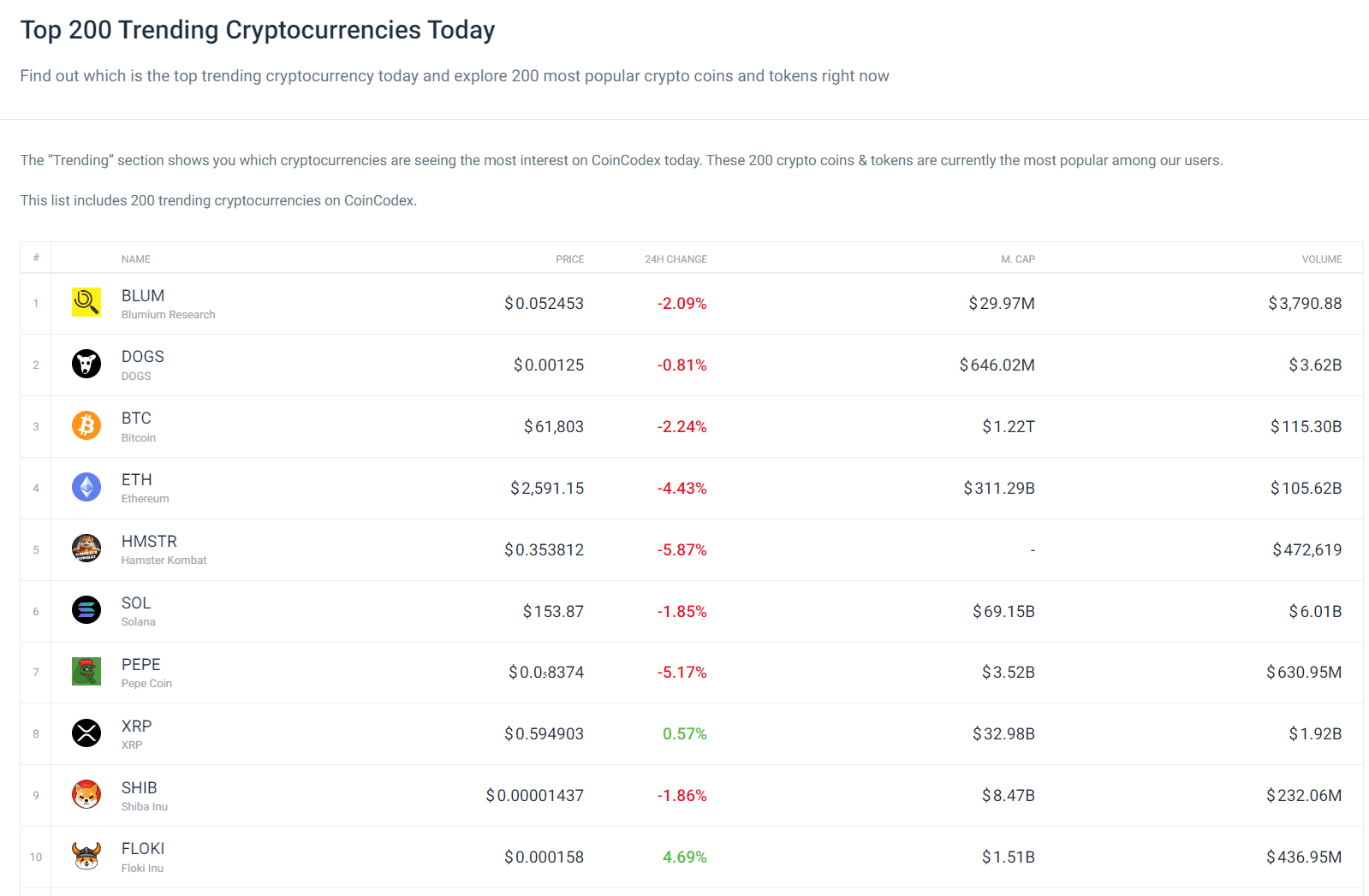This screenshot has height=896, width=1369.
Task: Sort by the # rank column header
Action: coord(36,258)
